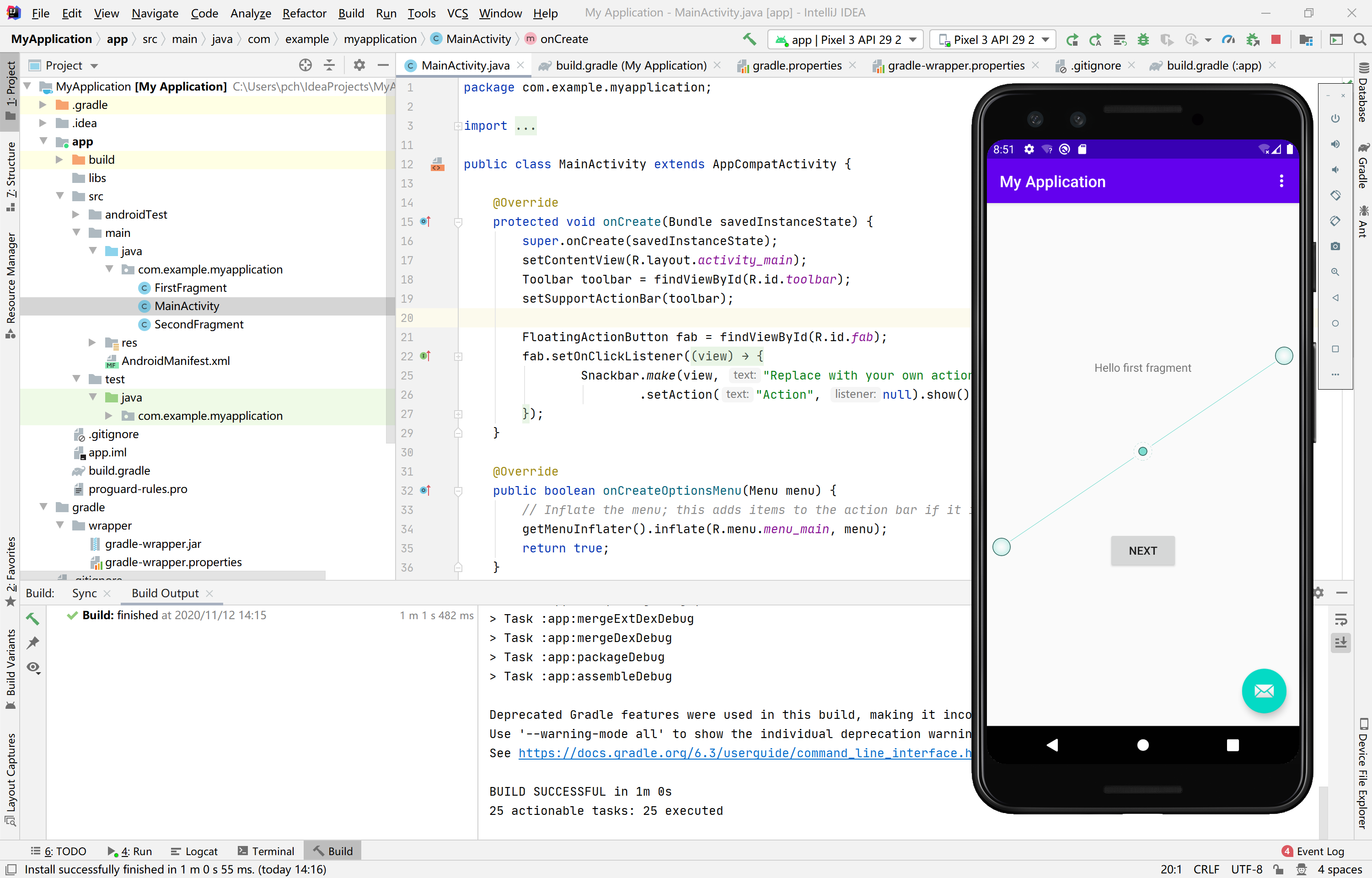This screenshot has height=878, width=1372.
Task: Click the Search Everywhere magnifier icon
Action: 1360,39
